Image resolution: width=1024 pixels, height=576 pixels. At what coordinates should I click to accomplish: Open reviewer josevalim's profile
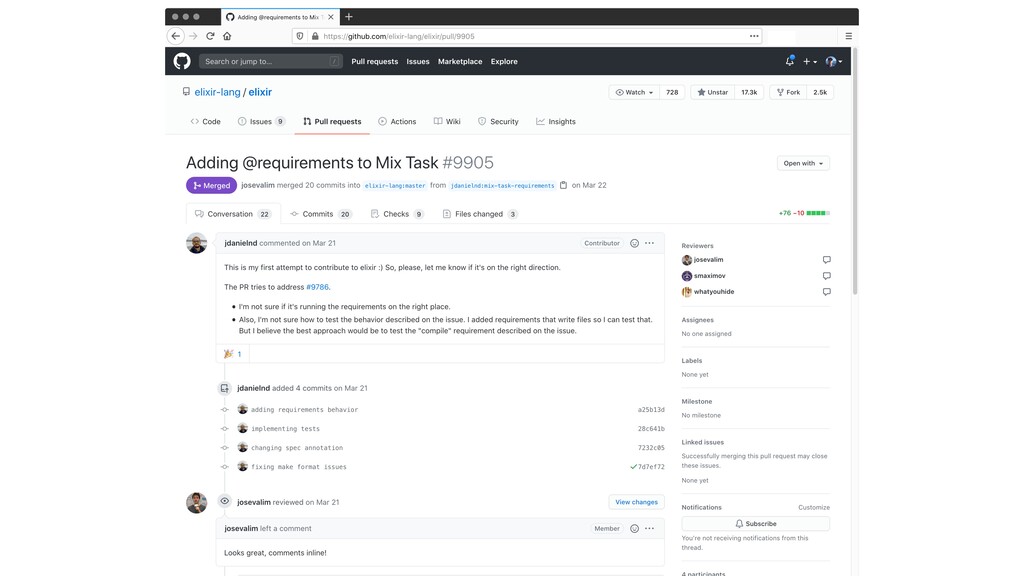click(x=708, y=260)
